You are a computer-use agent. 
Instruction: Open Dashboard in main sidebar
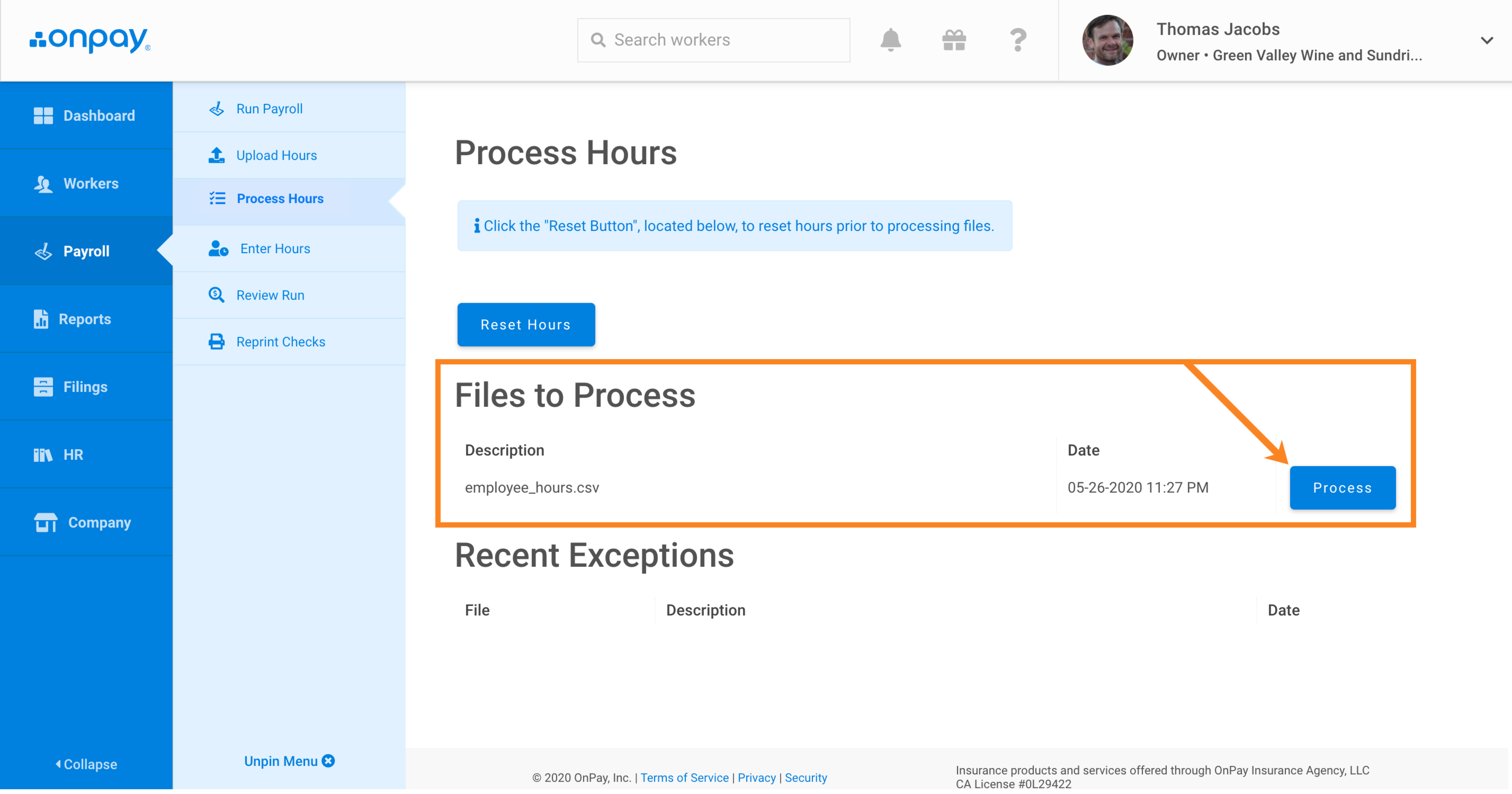(x=86, y=116)
